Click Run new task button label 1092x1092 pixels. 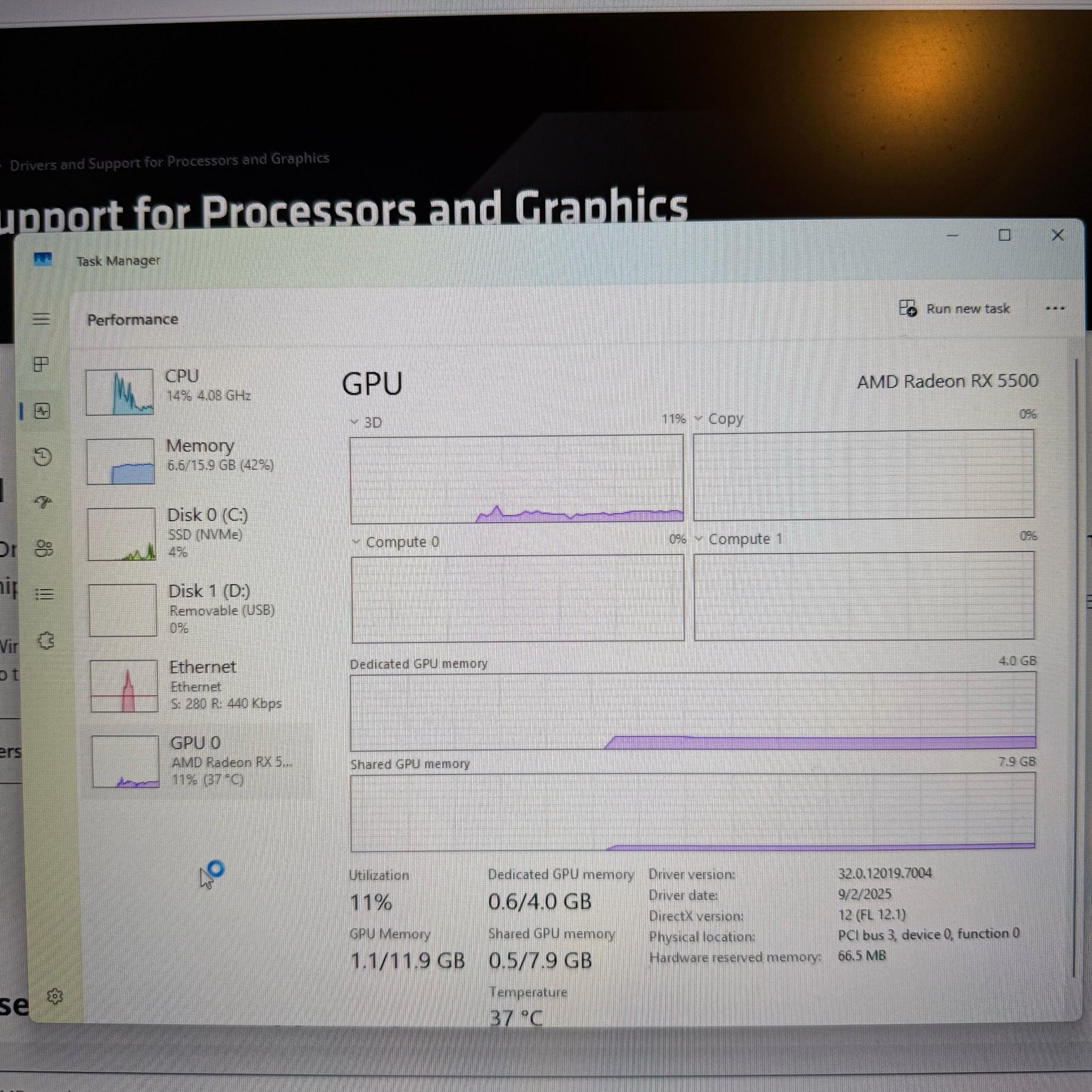[968, 309]
